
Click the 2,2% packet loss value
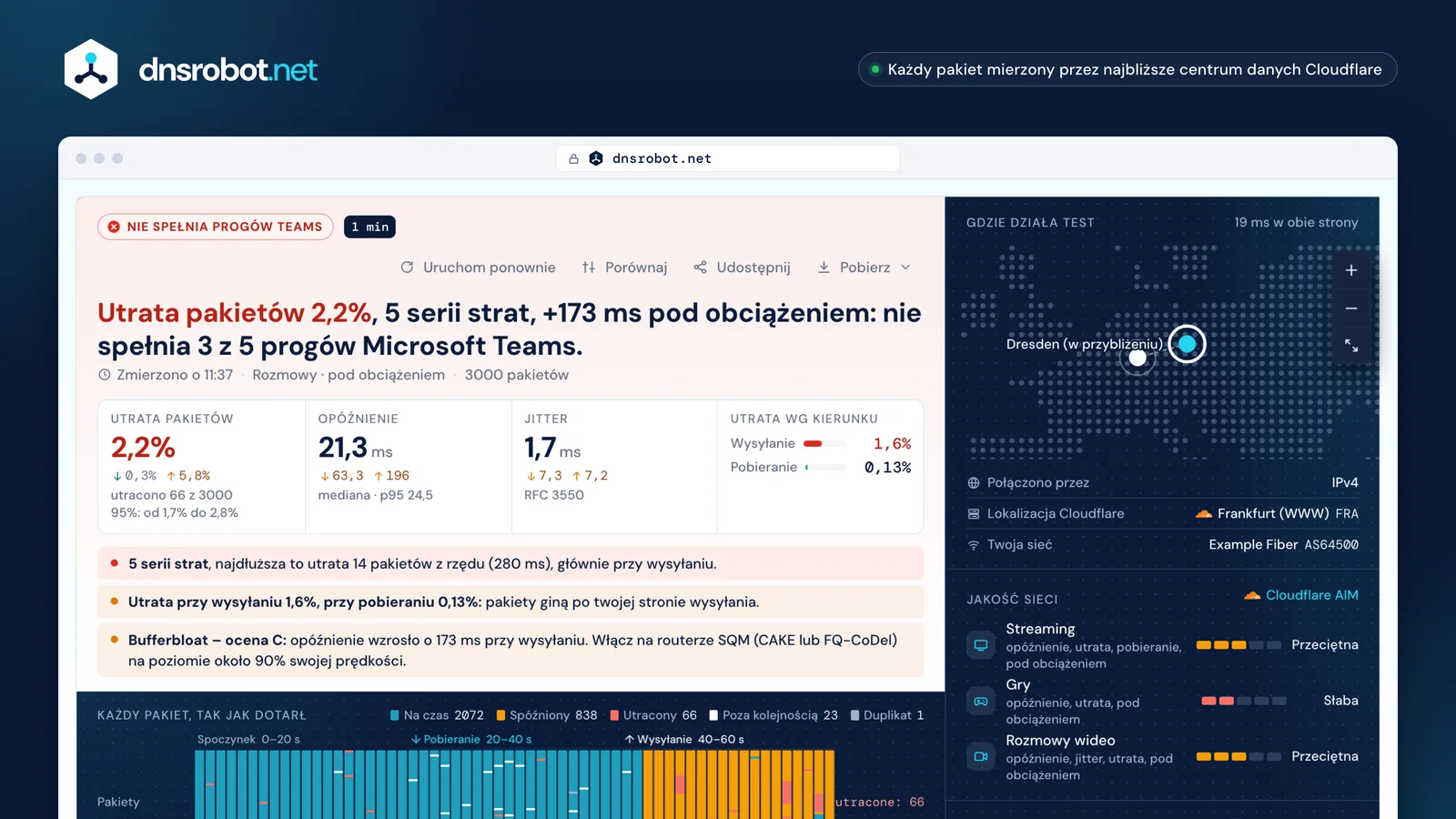click(x=143, y=447)
